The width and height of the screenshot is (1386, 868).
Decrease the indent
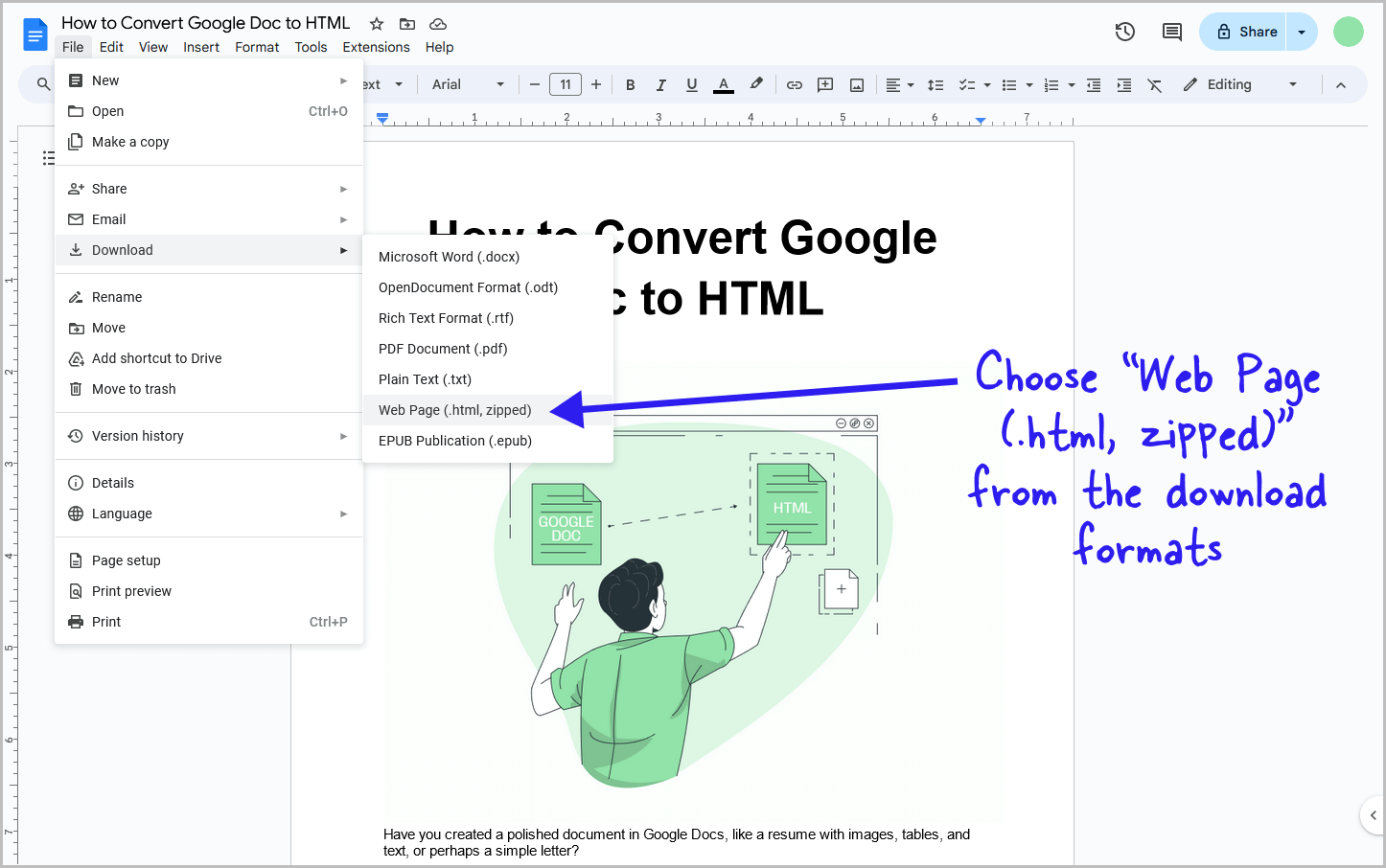1094,84
